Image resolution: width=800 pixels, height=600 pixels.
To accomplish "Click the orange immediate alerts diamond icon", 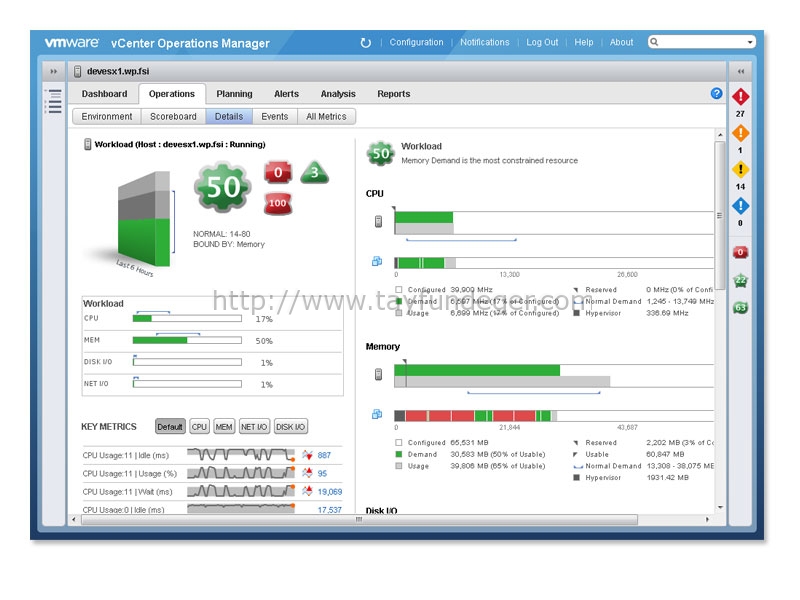I will 740,133.
